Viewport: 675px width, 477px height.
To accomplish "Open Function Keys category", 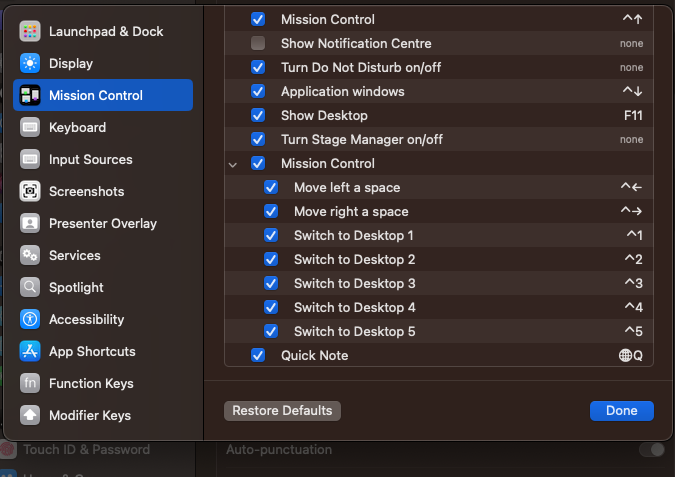I will pos(91,383).
